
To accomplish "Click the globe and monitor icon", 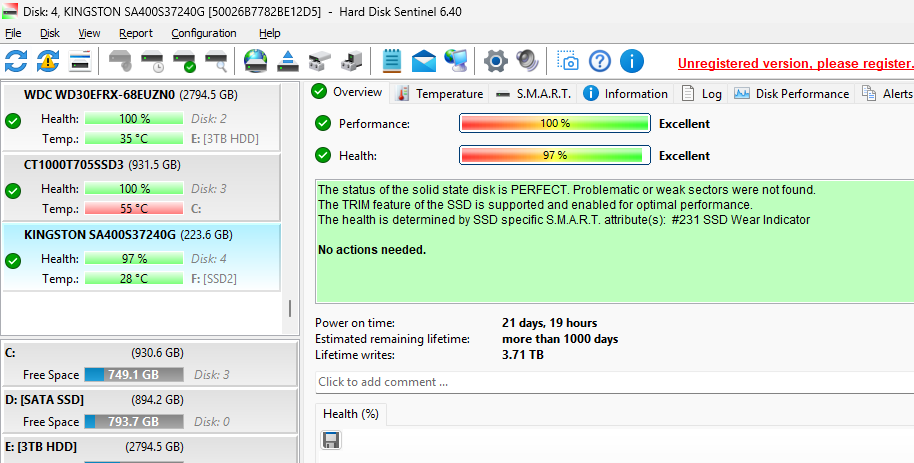I will [456, 61].
